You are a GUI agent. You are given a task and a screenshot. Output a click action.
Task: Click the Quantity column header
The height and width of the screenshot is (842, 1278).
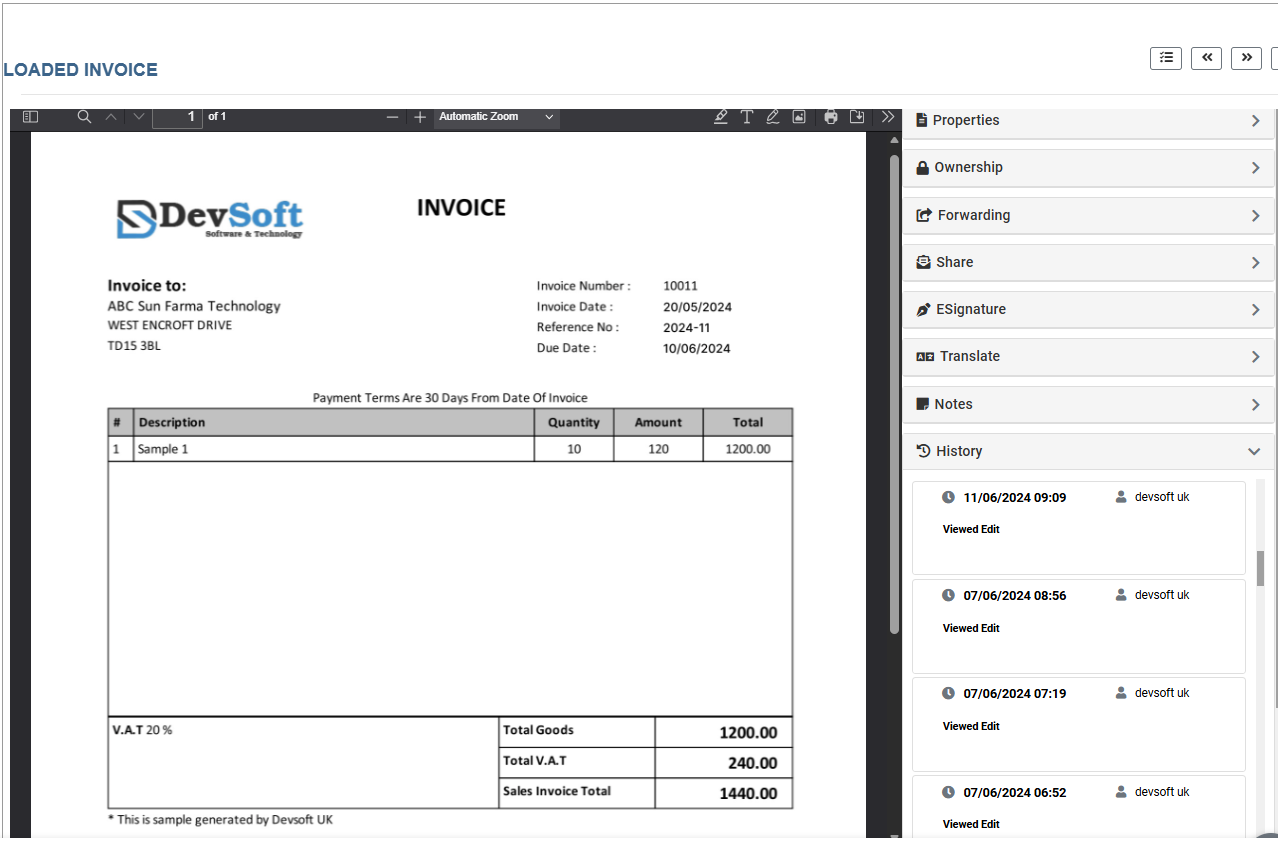574,422
